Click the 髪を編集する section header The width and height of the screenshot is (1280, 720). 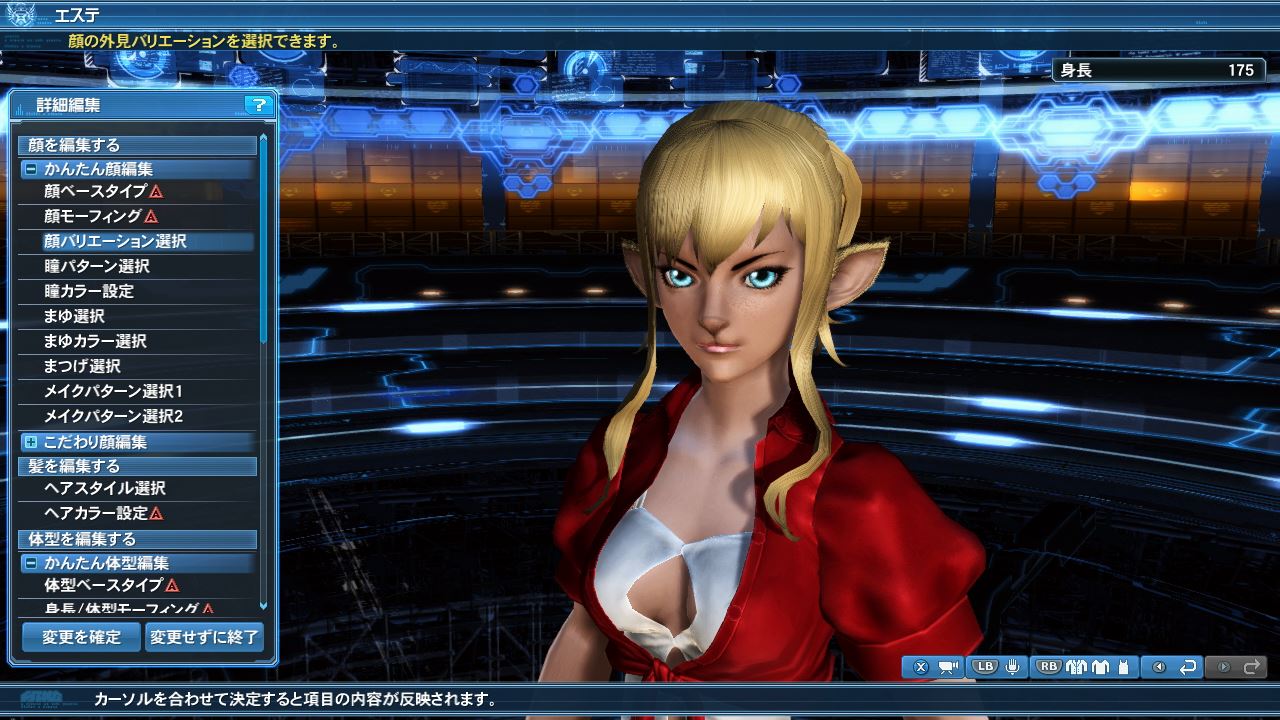(137, 466)
